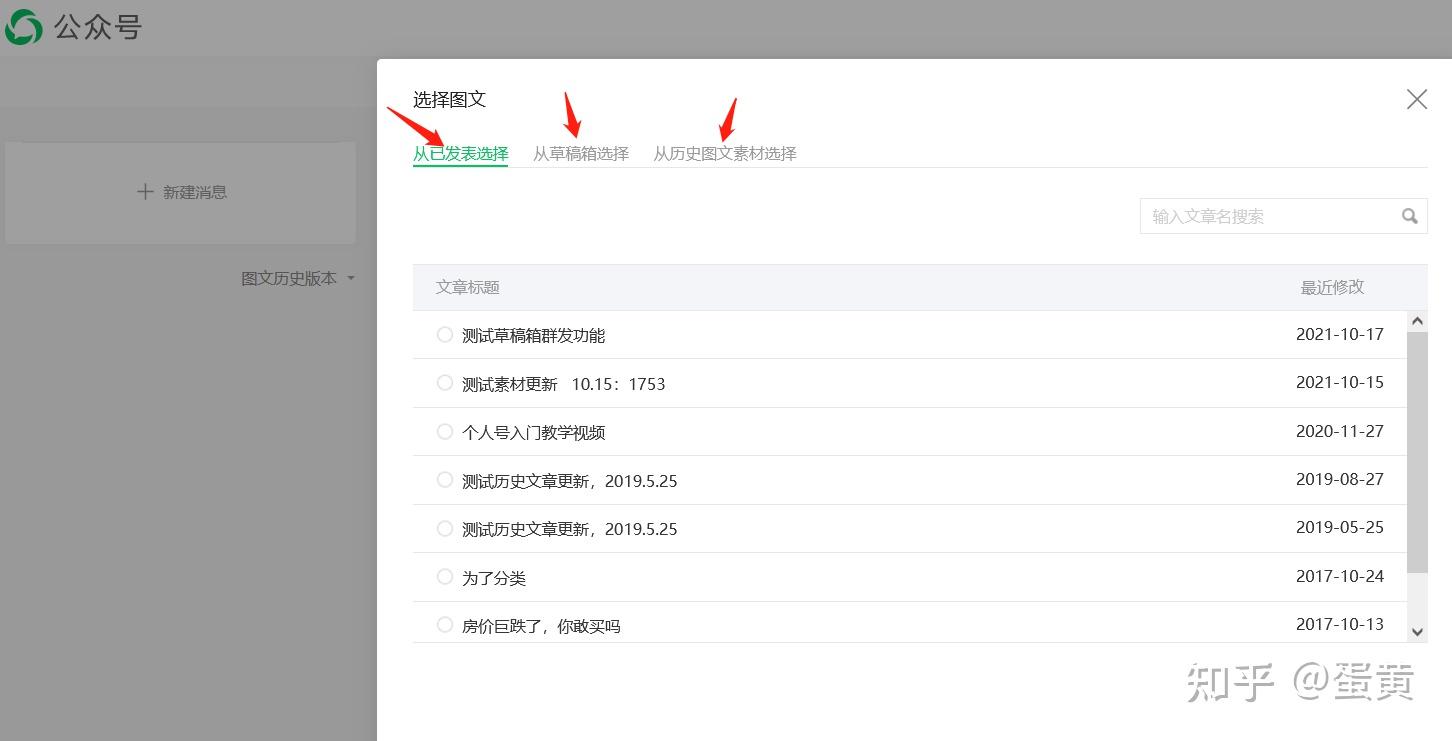Click the list scrollbar down arrow
Viewport: 1452px width, 741px height.
(1417, 632)
